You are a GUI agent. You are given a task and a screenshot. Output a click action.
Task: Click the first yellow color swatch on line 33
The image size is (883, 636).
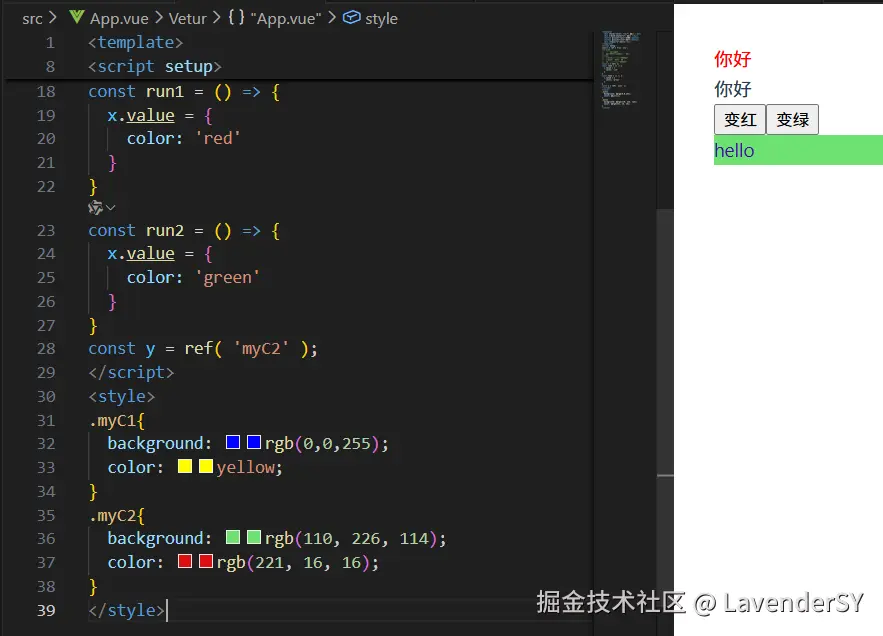pos(185,466)
